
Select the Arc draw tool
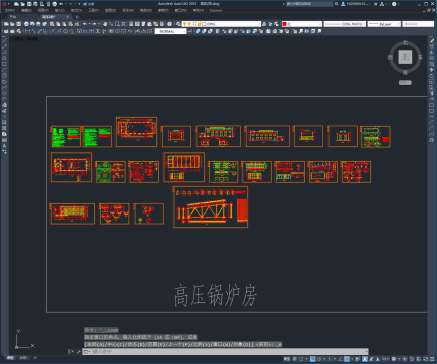4,70
